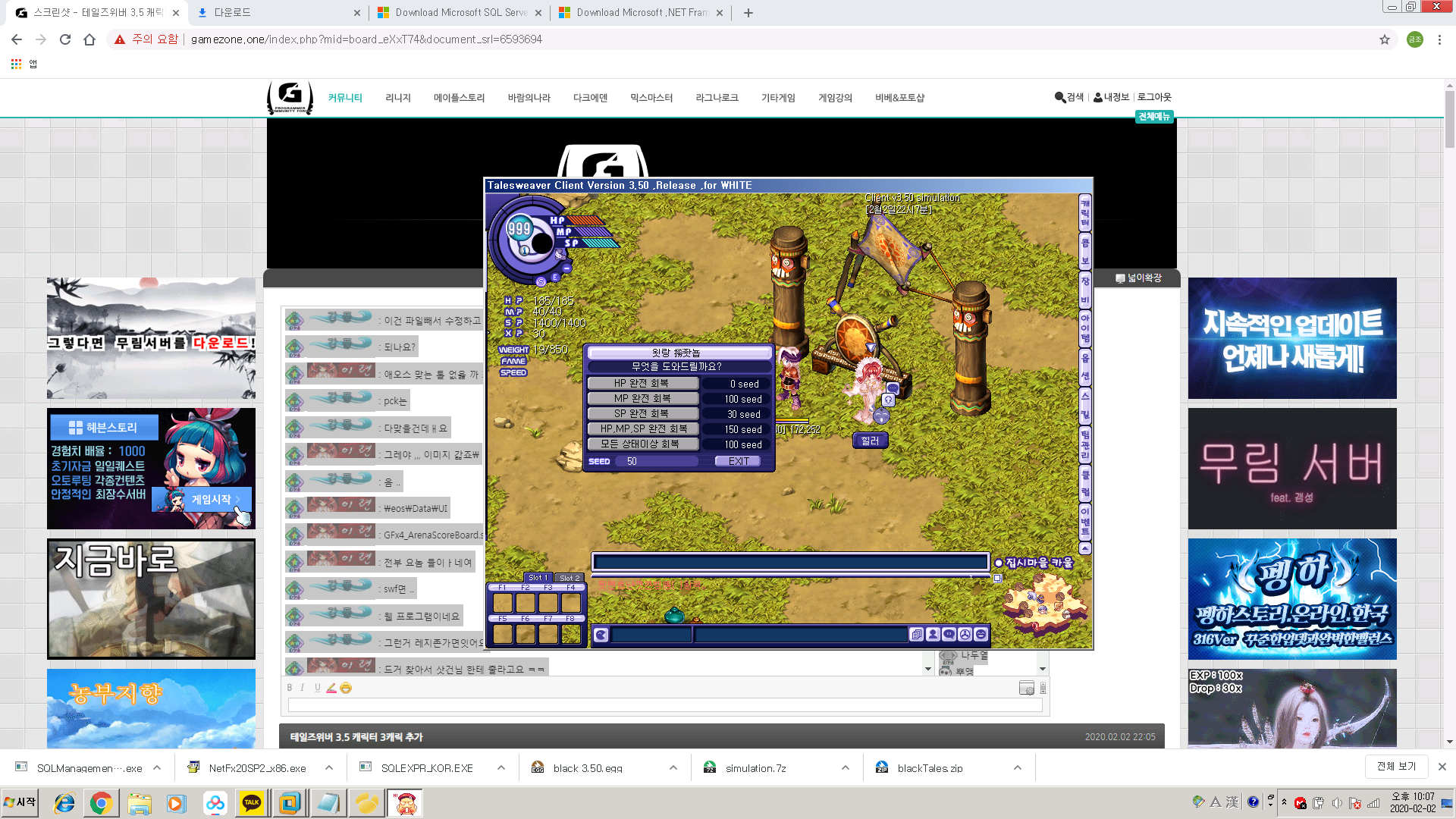The width and height of the screenshot is (1456, 819).
Task: Click the 넓이확장 button
Action: point(1138,278)
